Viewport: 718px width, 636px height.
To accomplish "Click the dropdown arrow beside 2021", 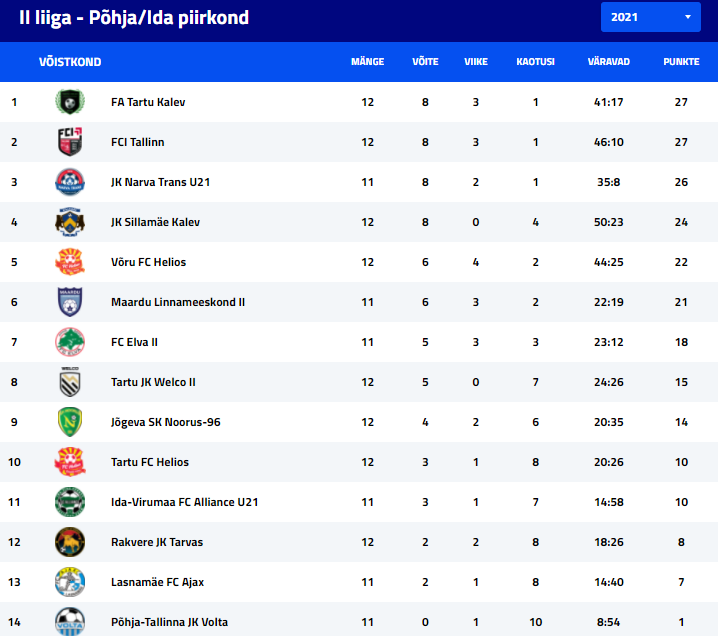I will 687,17.
